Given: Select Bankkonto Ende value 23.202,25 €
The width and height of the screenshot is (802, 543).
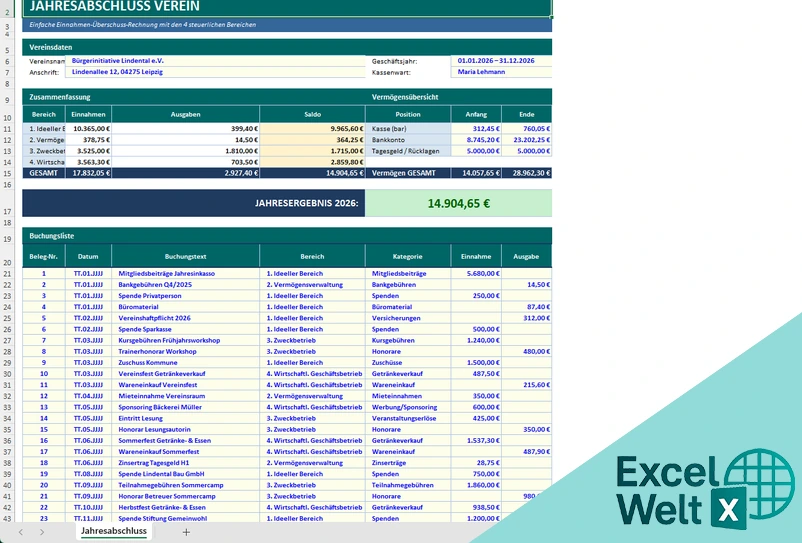Looking at the screenshot, I should pos(527,140).
